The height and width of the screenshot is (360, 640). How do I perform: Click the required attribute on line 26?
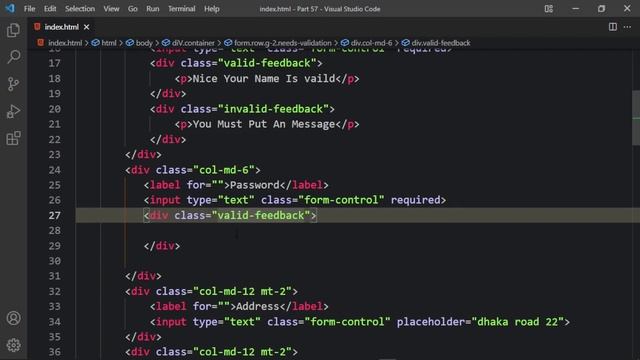click(416, 200)
